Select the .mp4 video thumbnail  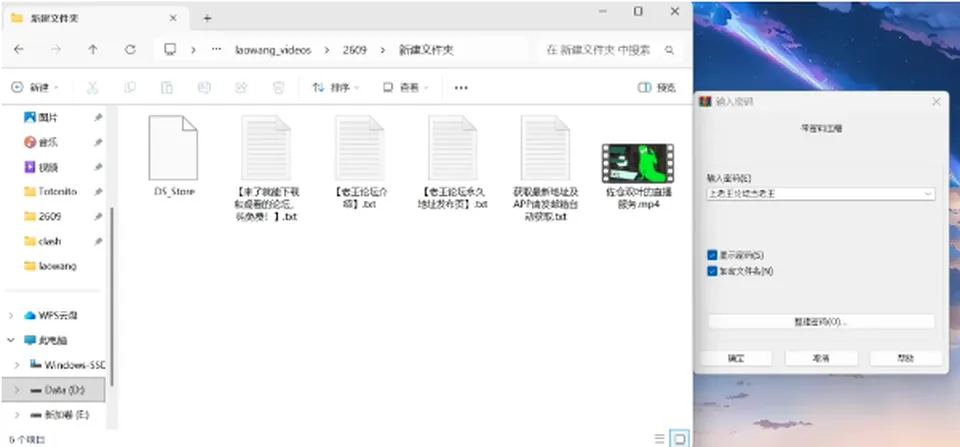(x=637, y=163)
